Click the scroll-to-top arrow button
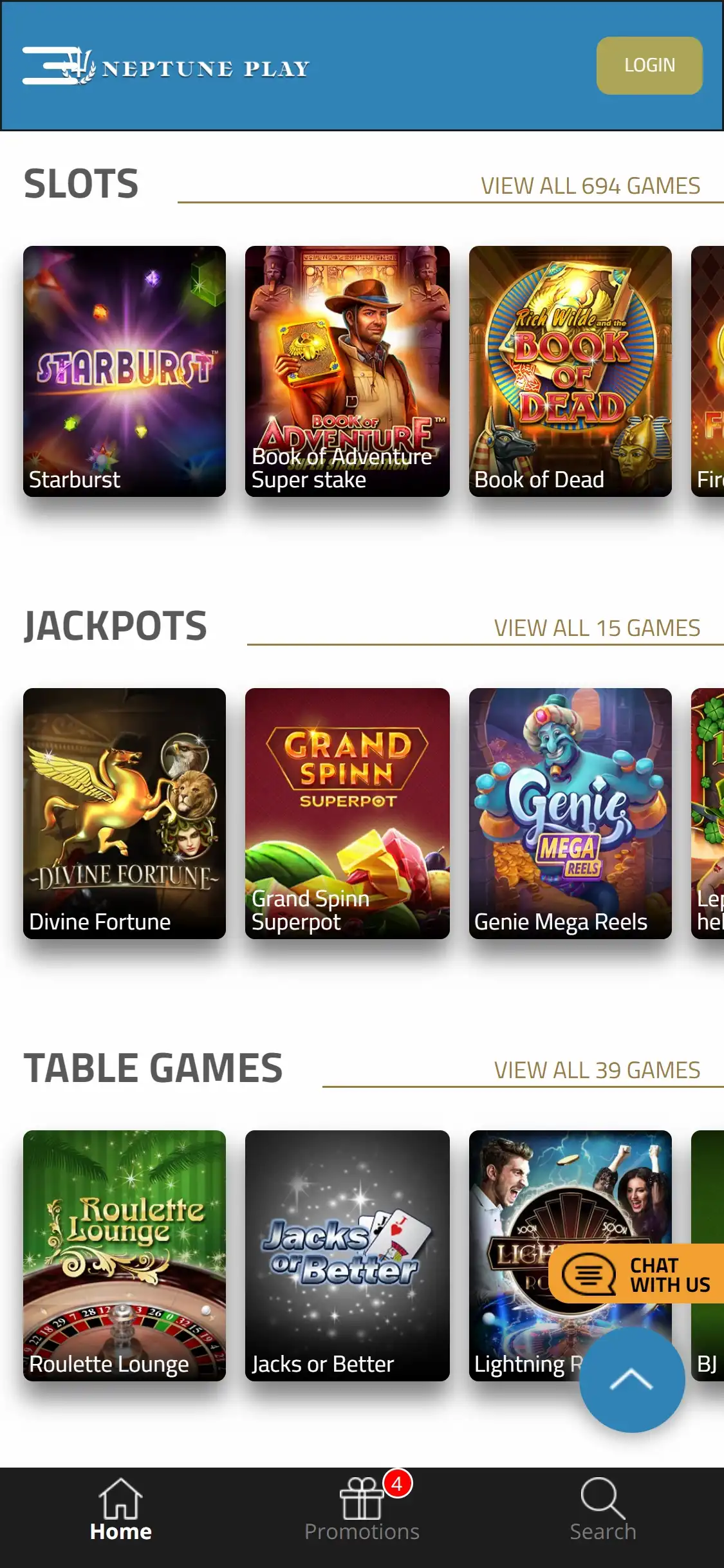The width and height of the screenshot is (724, 1568). pyautogui.click(x=632, y=1379)
